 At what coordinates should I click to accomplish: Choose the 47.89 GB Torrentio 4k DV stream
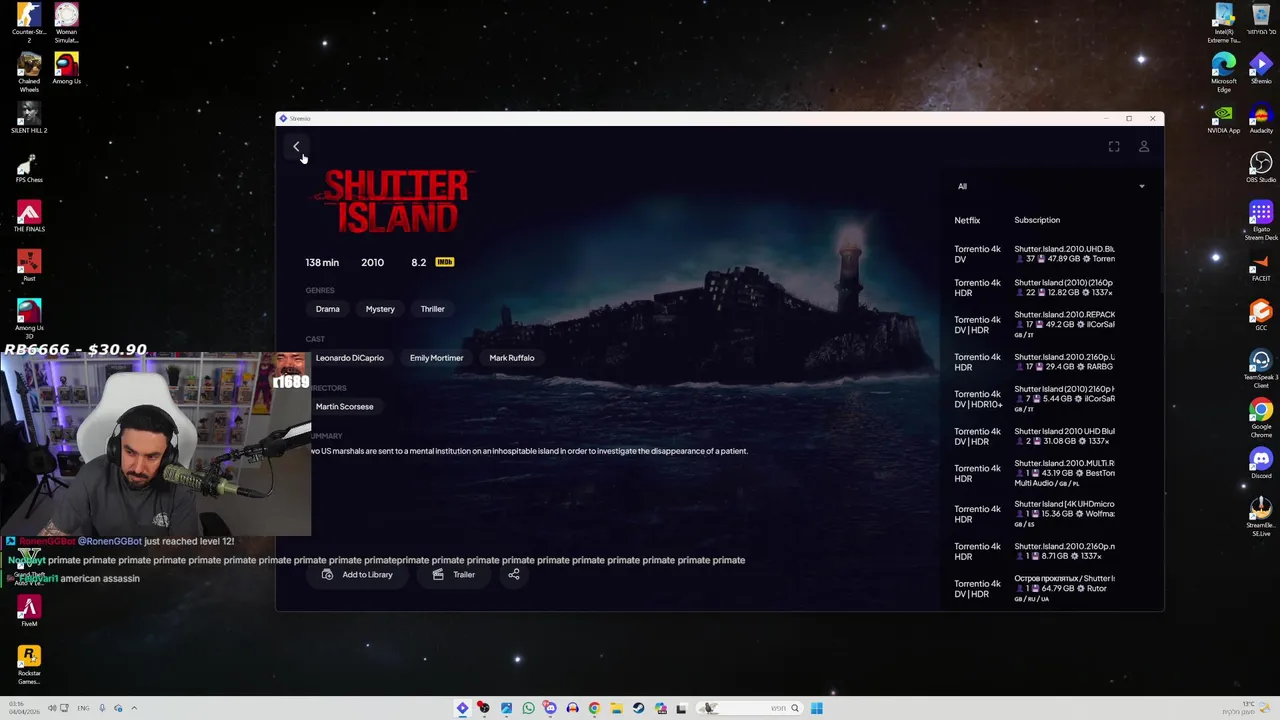point(1050,254)
